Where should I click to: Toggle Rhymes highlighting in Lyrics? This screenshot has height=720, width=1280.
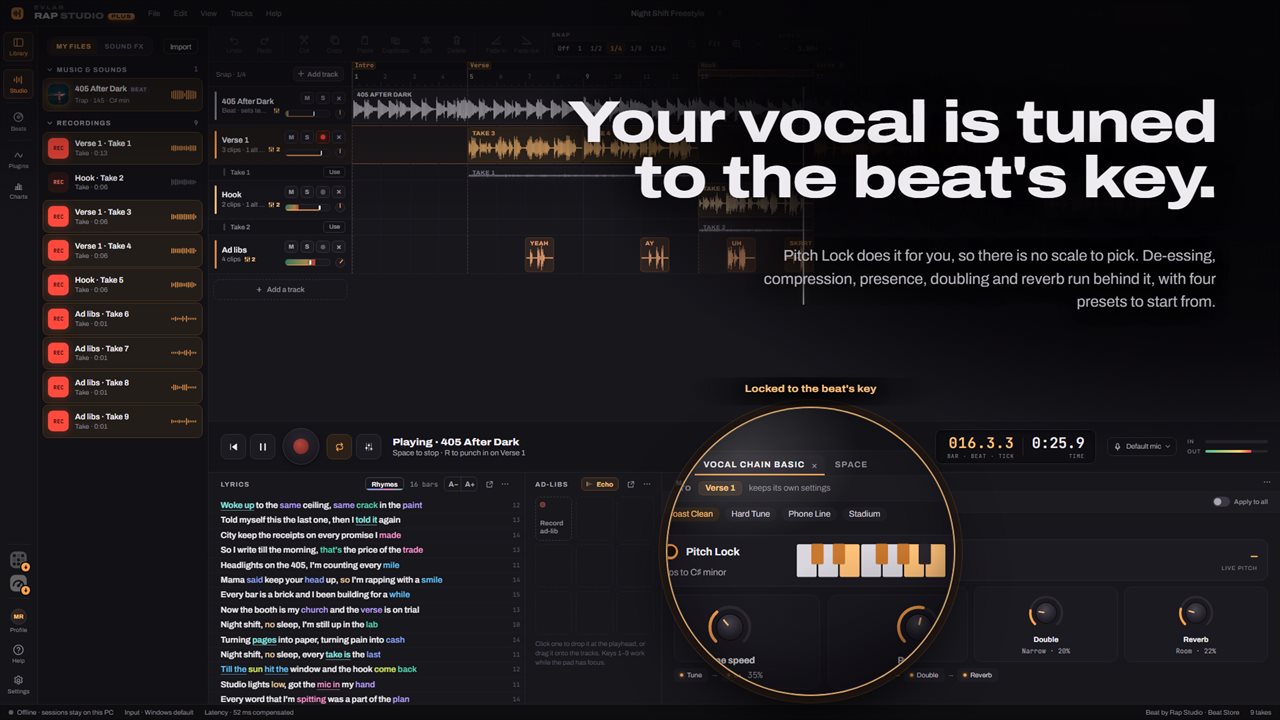click(x=385, y=484)
